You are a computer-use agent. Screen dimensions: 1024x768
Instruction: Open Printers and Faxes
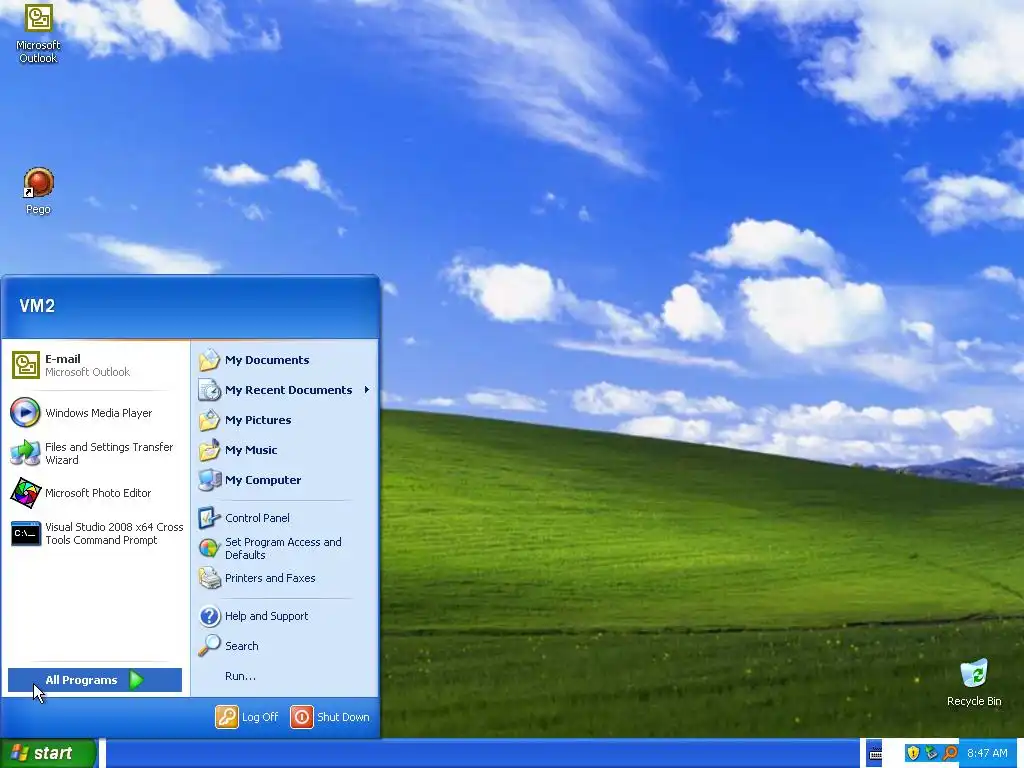pyautogui.click(x=285, y=578)
